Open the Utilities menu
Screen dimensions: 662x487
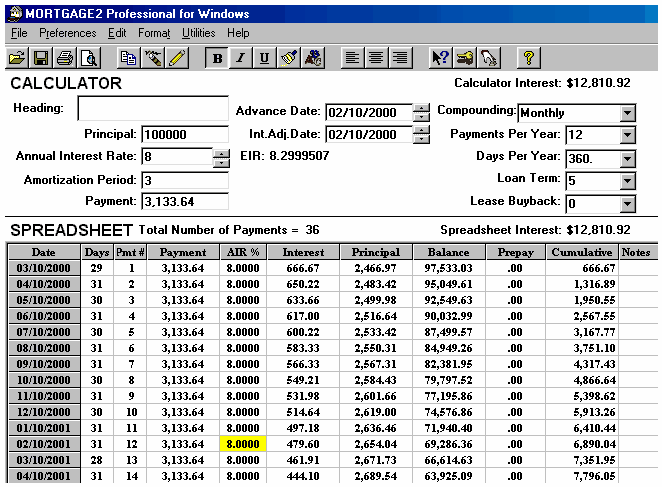(x=198, y=33)
